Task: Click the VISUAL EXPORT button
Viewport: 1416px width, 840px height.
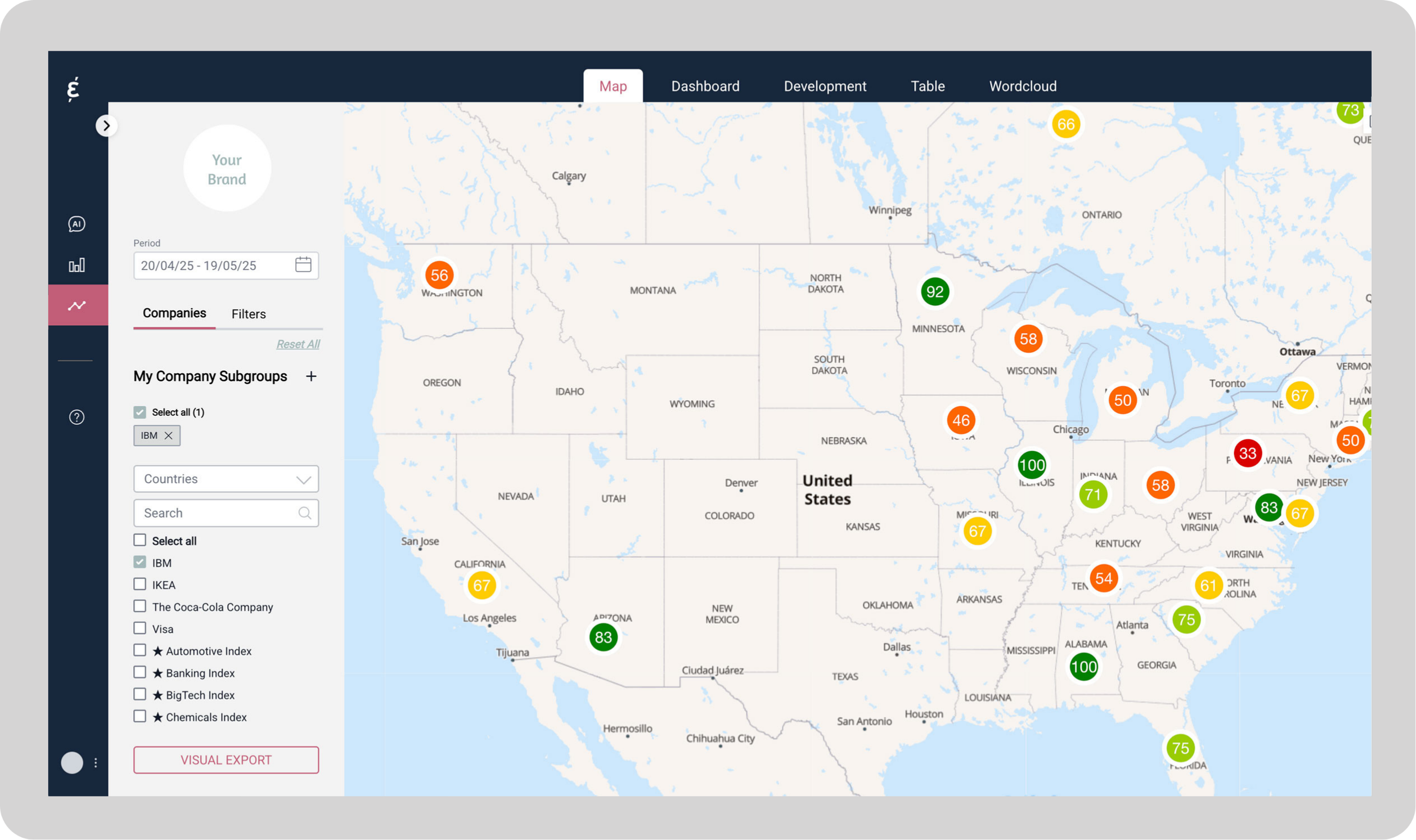Action: point(226,760)
